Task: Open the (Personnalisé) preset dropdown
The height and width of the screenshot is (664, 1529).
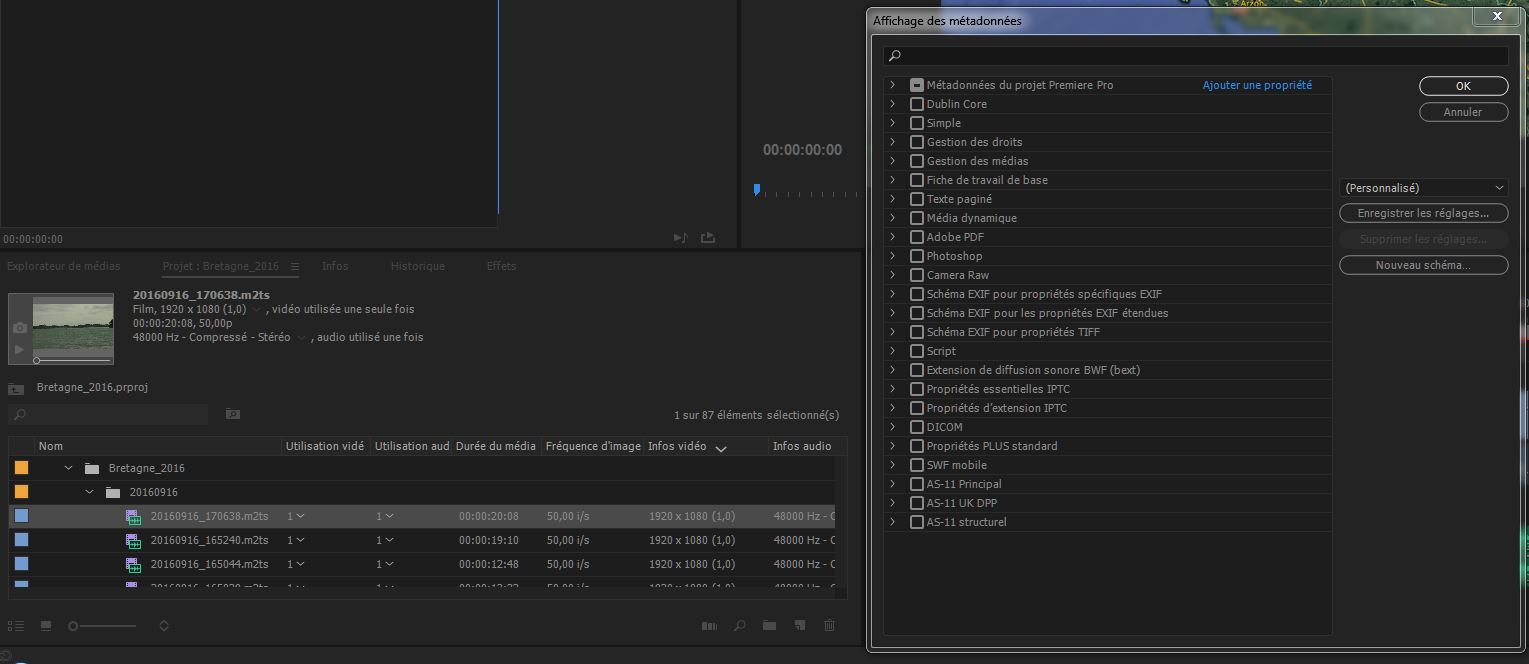Action: pyautogui.click(x=1423, y=188)
